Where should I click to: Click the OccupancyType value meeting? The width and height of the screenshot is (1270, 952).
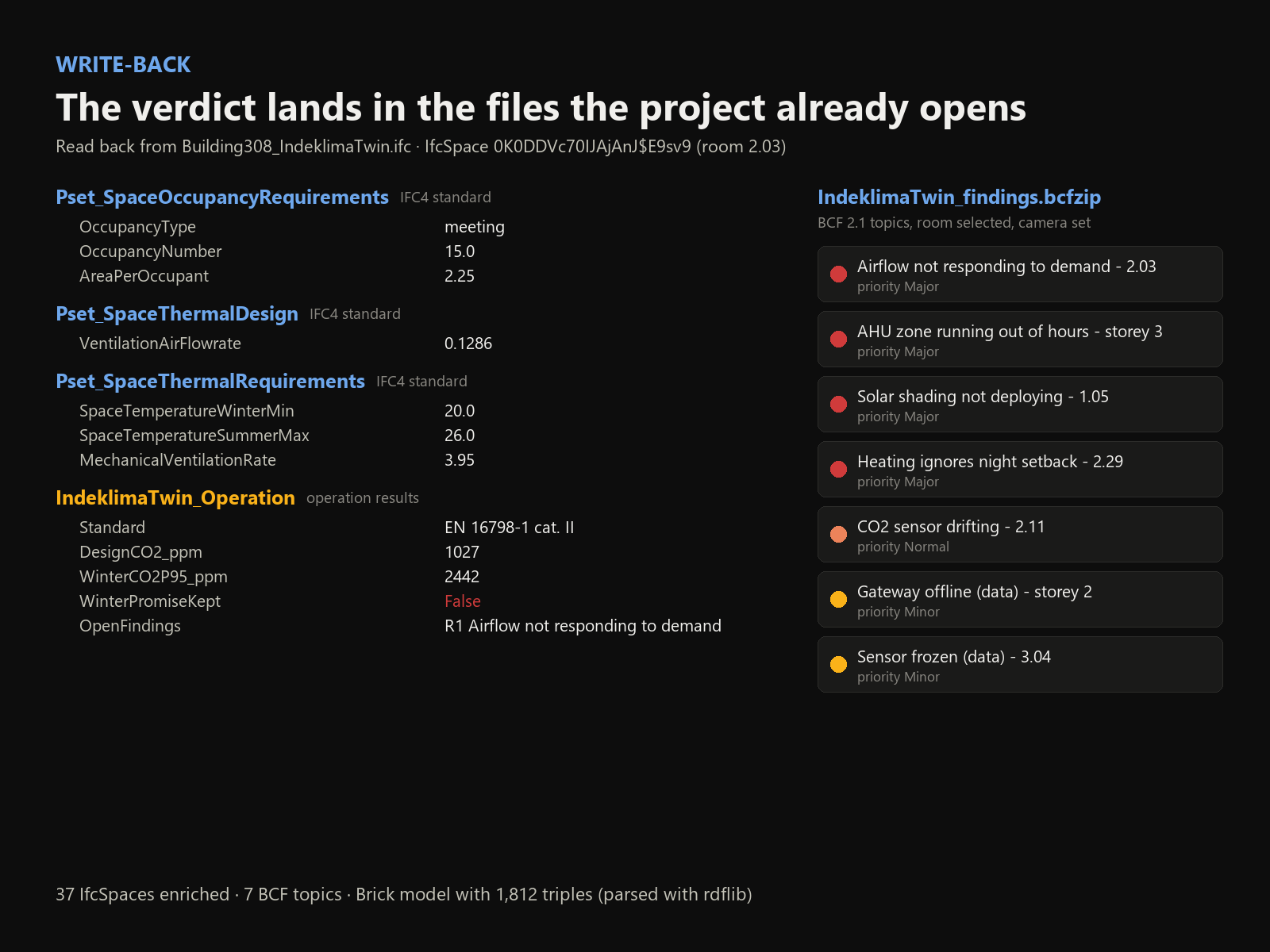(475, 227)
